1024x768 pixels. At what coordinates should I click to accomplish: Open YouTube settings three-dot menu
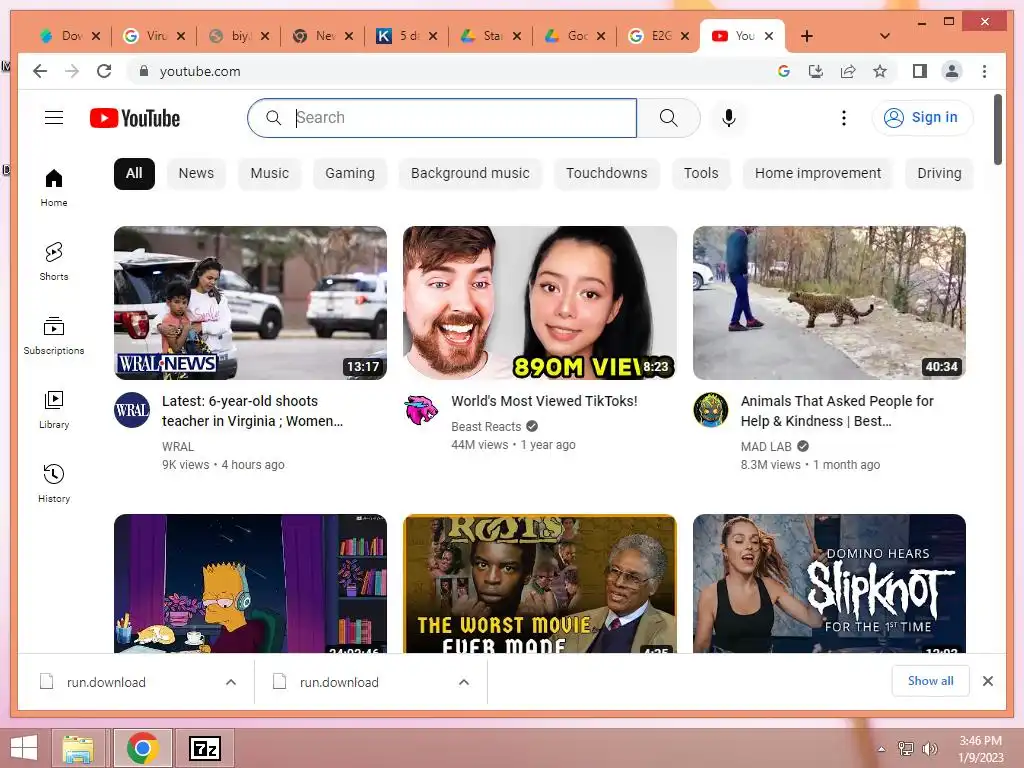tap(844, 118)
